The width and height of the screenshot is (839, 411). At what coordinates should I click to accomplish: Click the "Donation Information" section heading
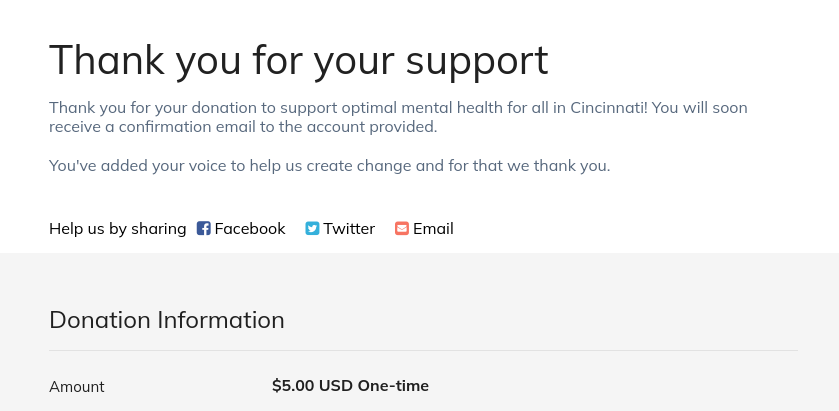coord(166,320)
